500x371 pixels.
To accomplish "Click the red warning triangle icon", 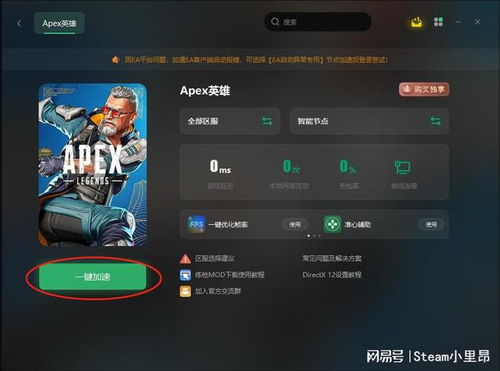I will coord(185,258).
